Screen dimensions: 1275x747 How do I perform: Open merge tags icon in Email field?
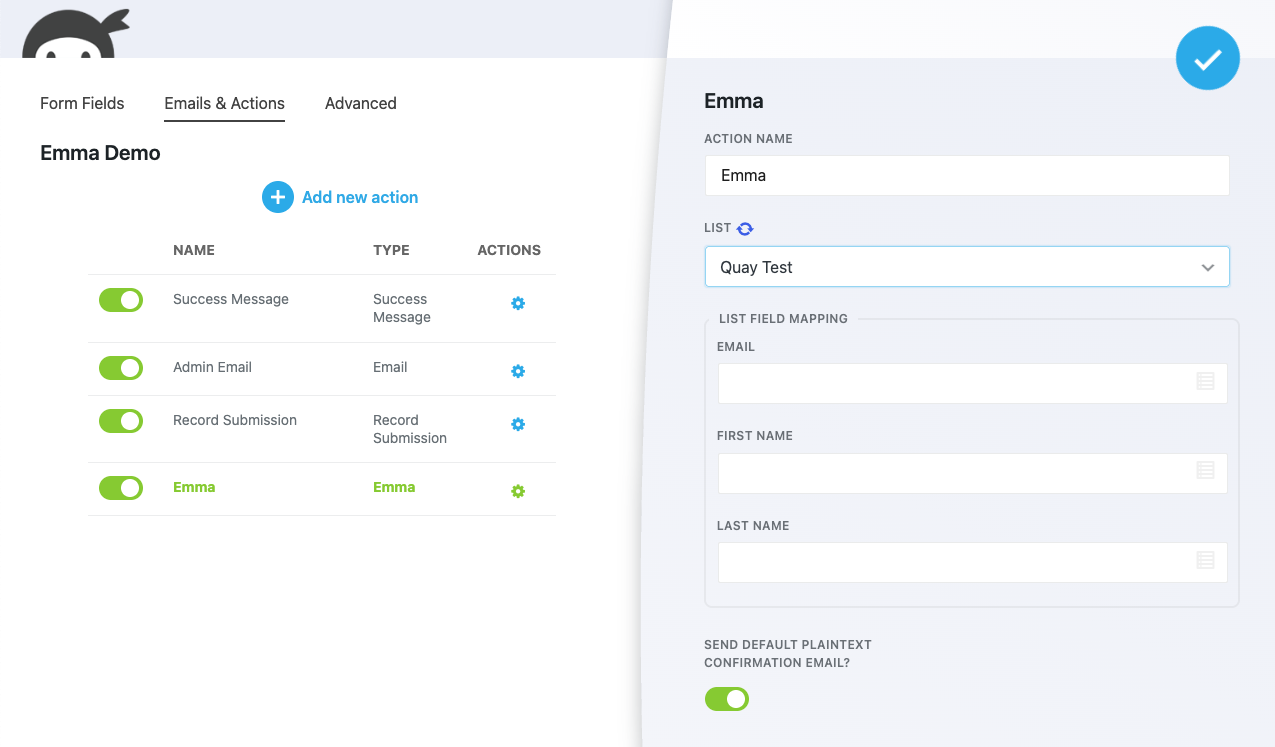coord(1205,381)
